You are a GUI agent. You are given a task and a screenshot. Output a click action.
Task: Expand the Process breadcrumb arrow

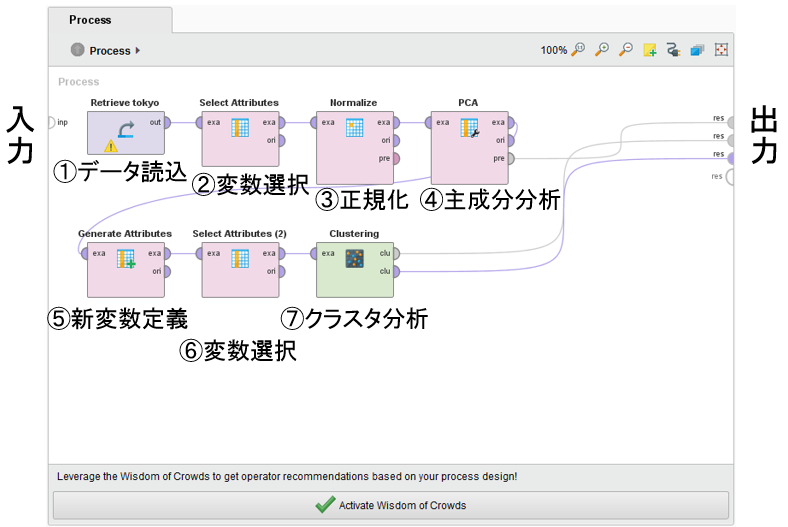pyautogui.click(x=138, y=50)
